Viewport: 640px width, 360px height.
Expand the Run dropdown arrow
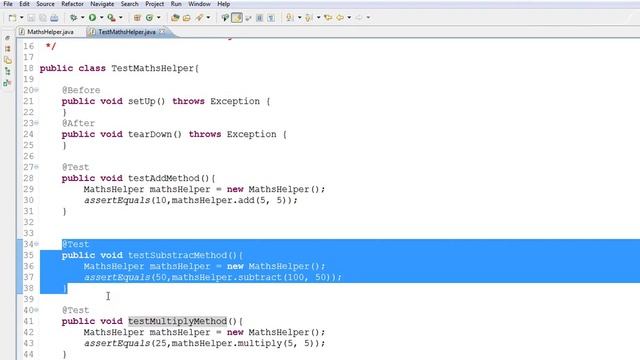pyautogui.click(x=102, y=18)
